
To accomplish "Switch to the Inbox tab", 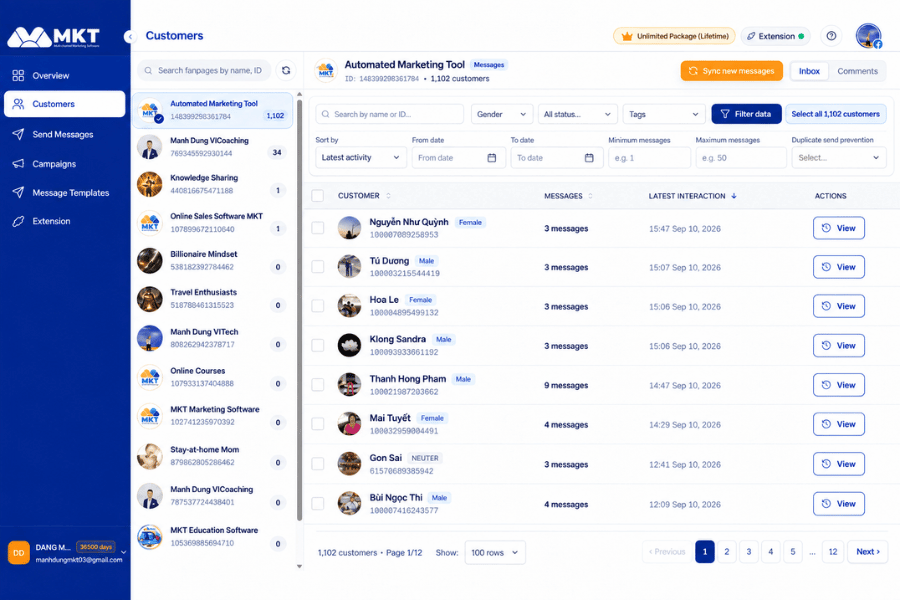I will click(809, 71).
